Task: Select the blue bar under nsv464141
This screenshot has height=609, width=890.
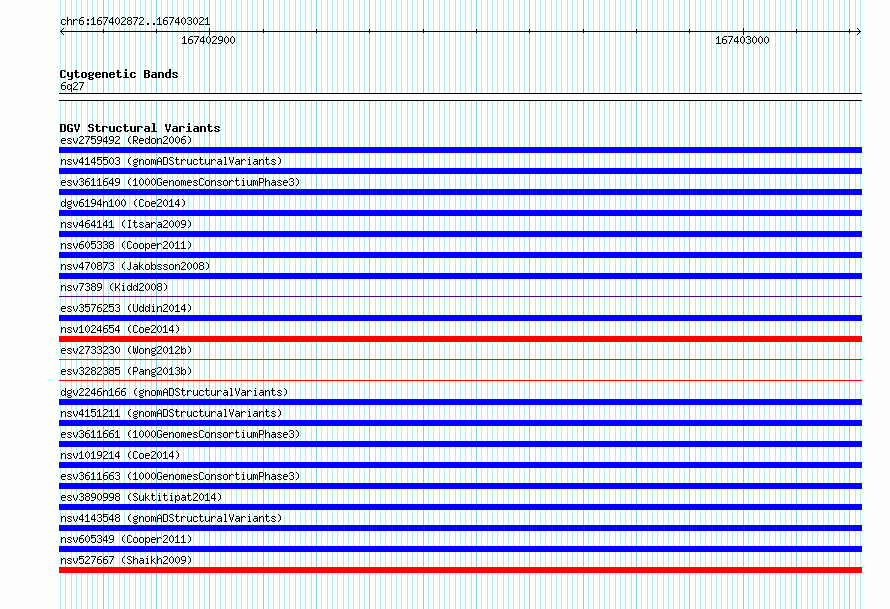Action: (460, 234)
